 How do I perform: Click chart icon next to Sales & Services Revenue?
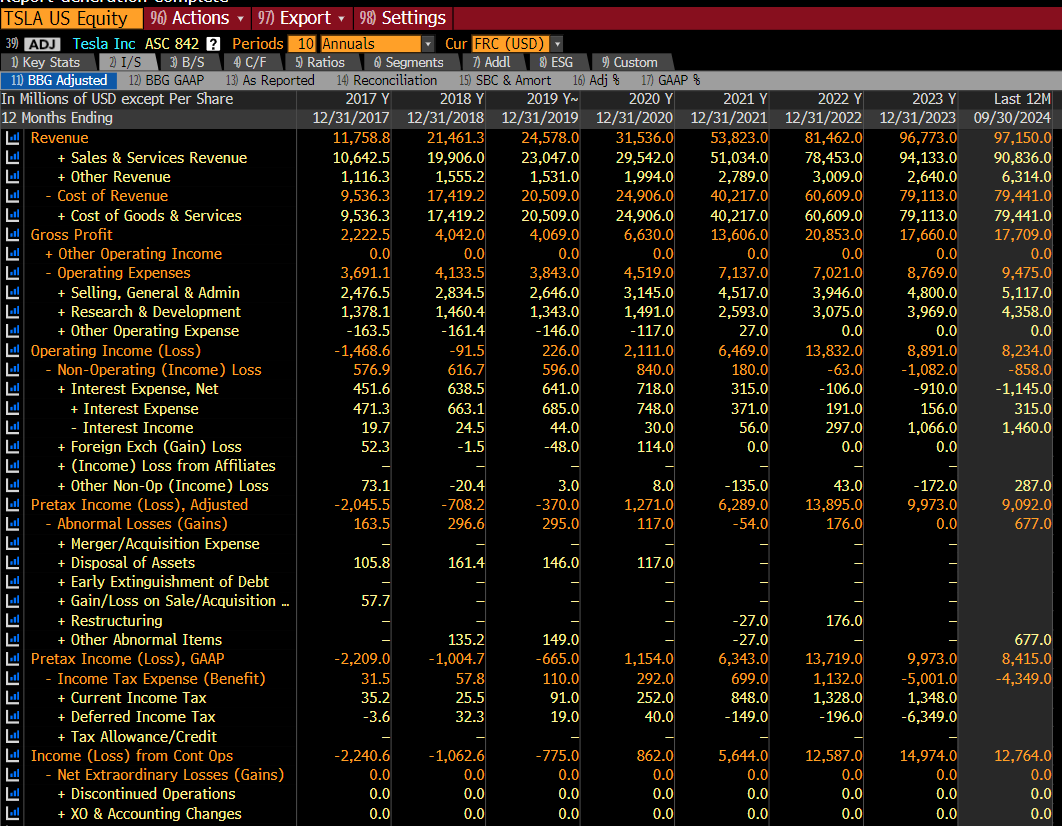click(12, 157)
